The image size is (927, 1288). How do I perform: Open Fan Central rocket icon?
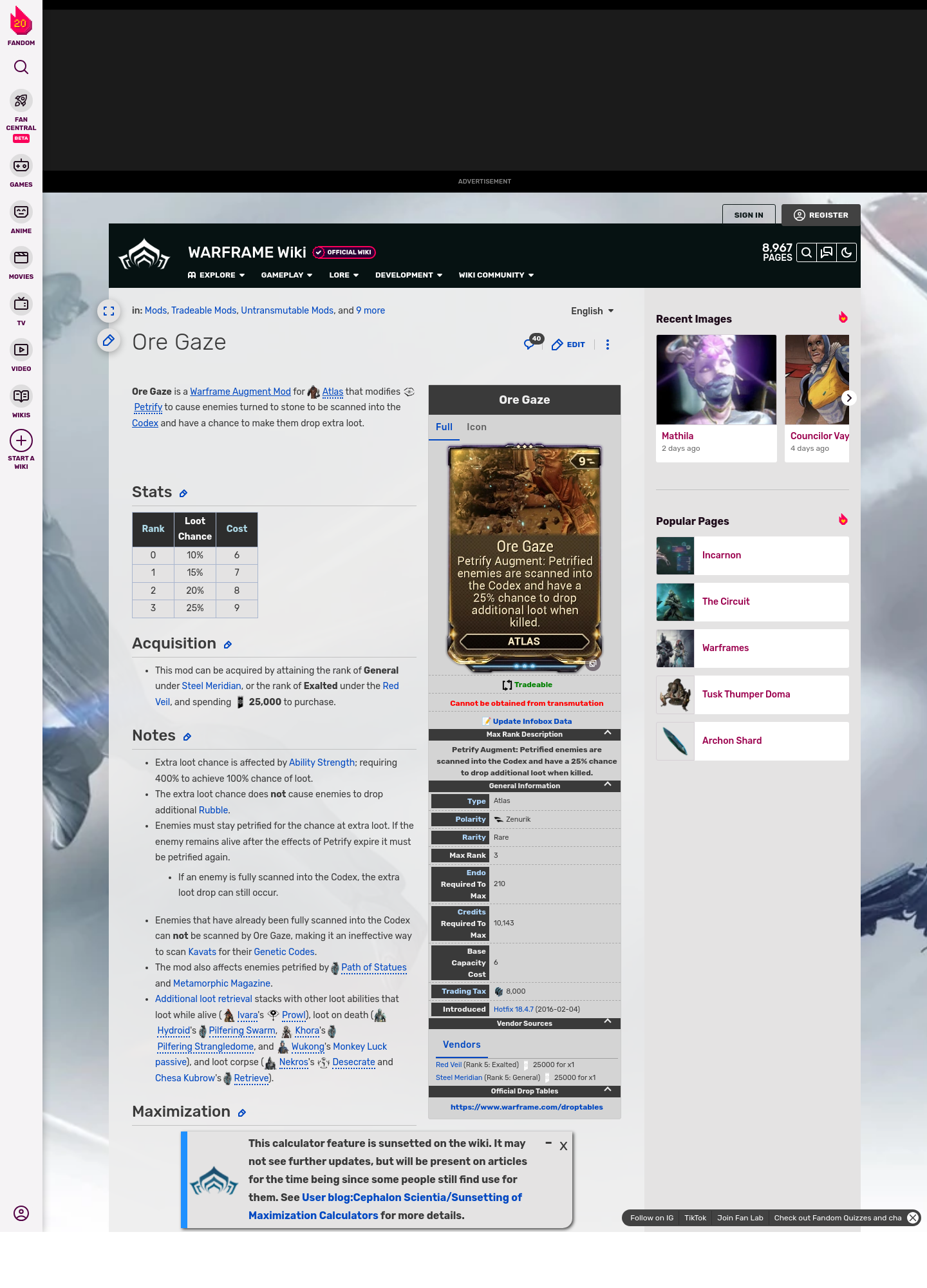tap(21, 100)
